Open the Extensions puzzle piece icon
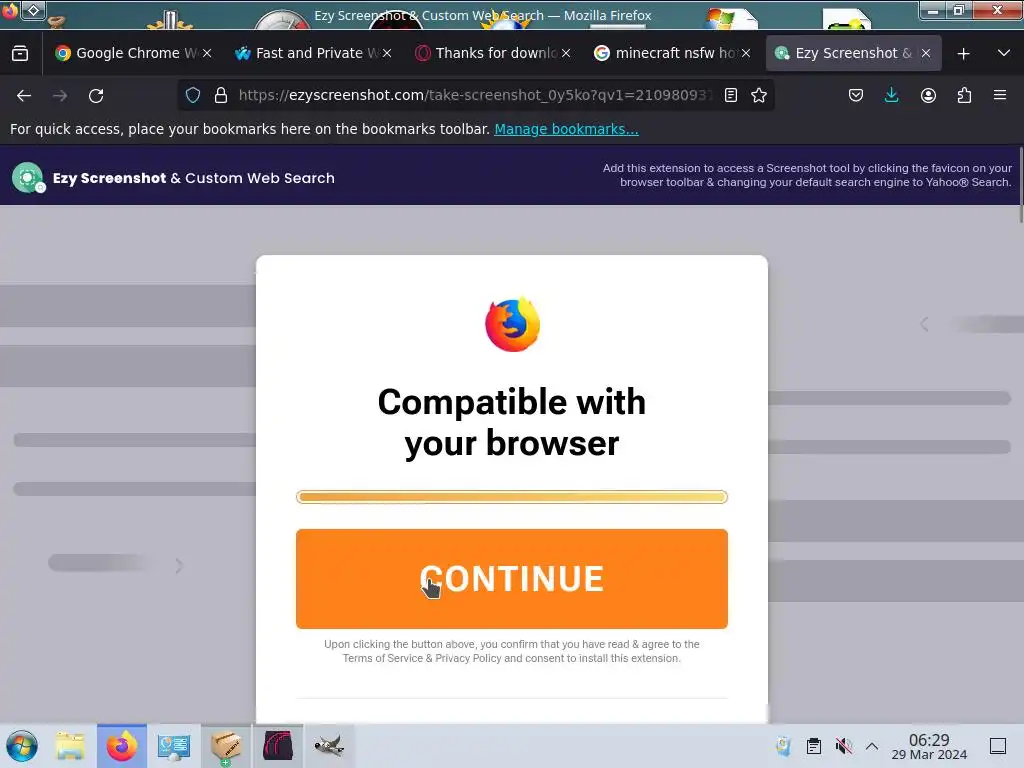This screenshot has height=768, width=1024. pos(964,95)
